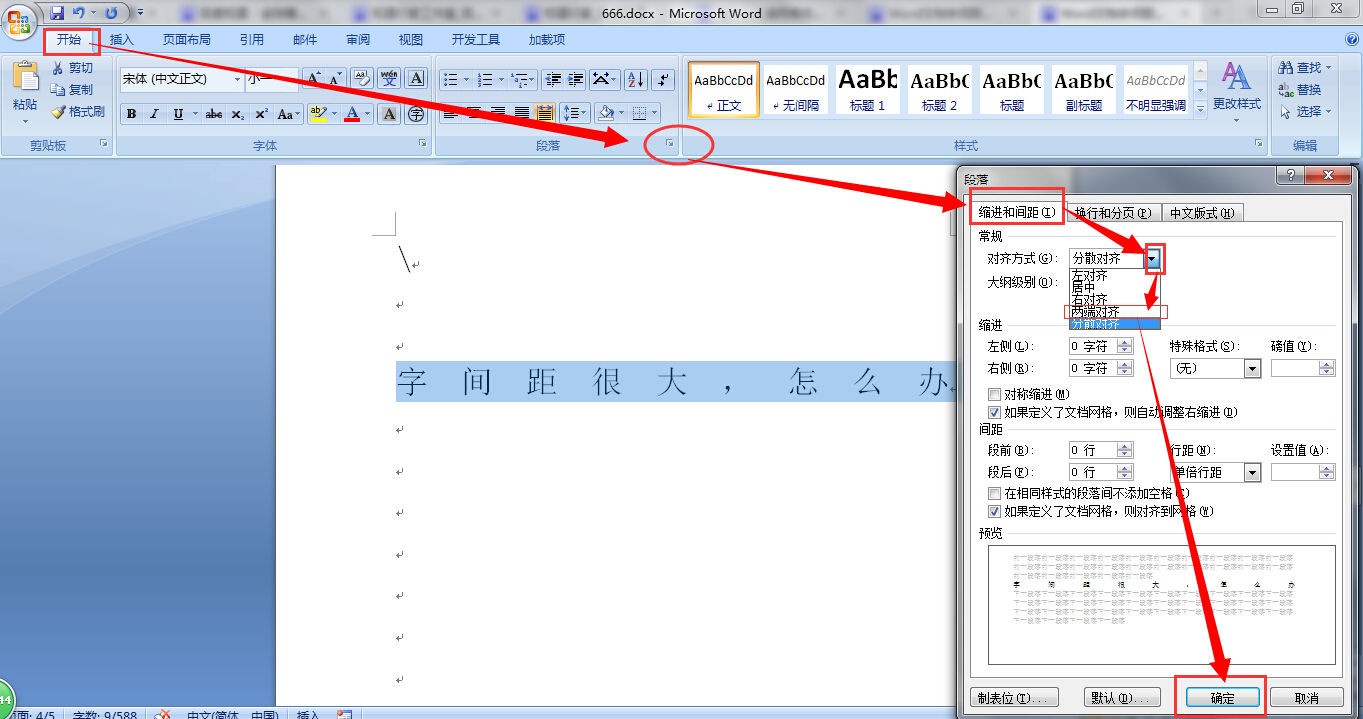Toggle underline formatting

pyautogui.click(x=178, y=114)
